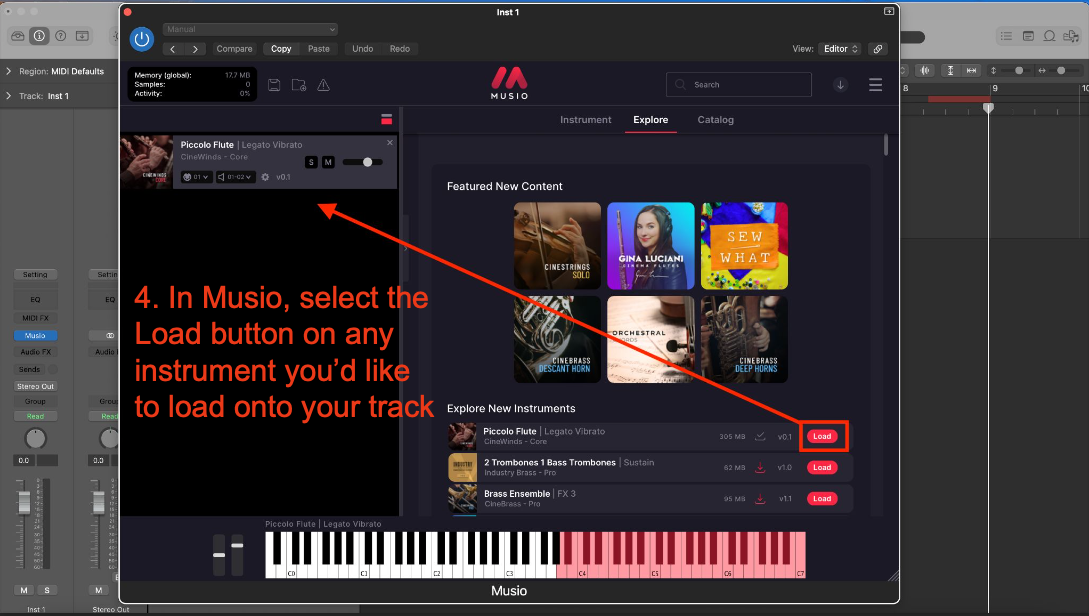
Task: Click the loaded Piccolo Flute thumbnail
Action: (147, 162)
